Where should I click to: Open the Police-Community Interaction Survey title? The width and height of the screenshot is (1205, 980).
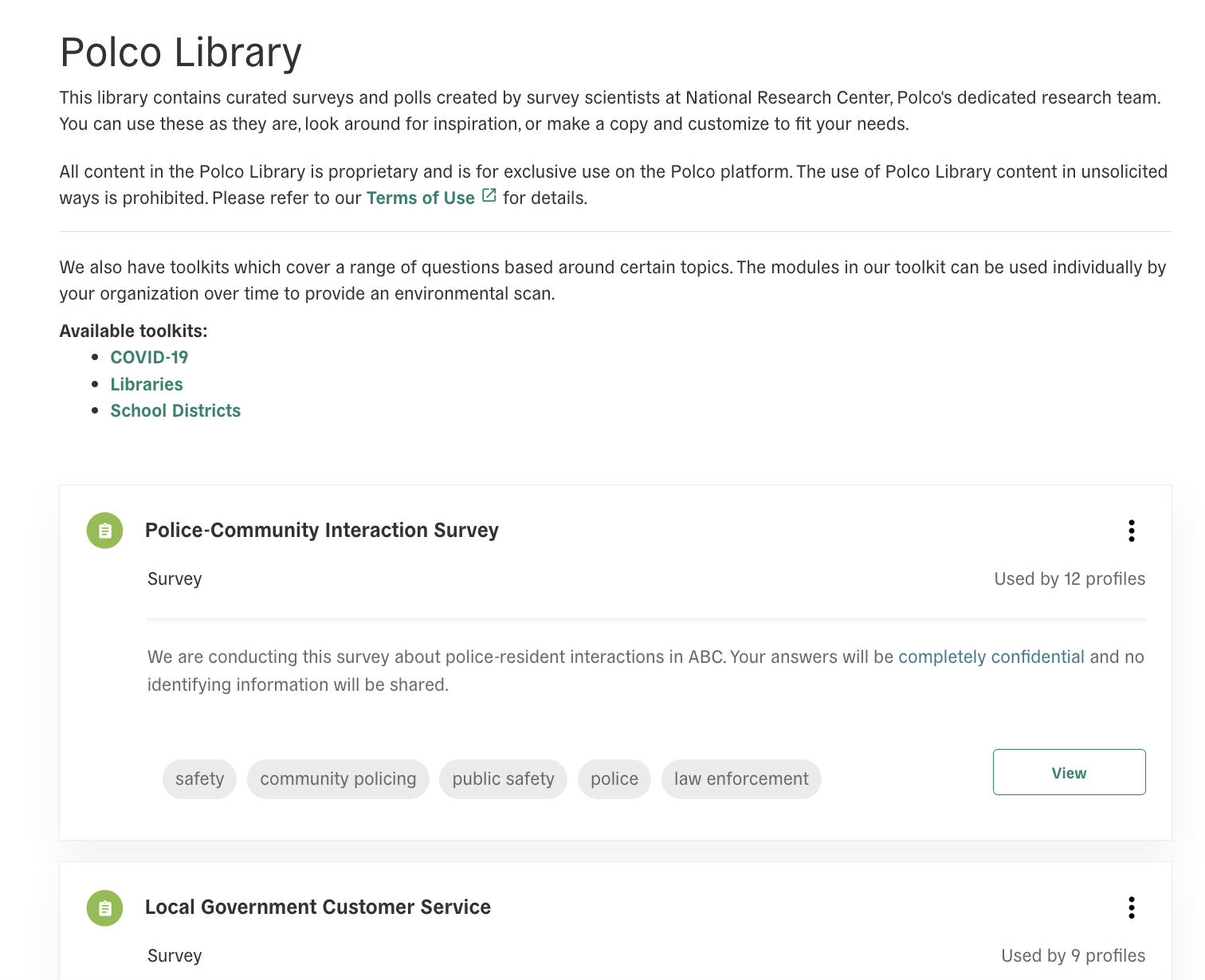point(322,531)
